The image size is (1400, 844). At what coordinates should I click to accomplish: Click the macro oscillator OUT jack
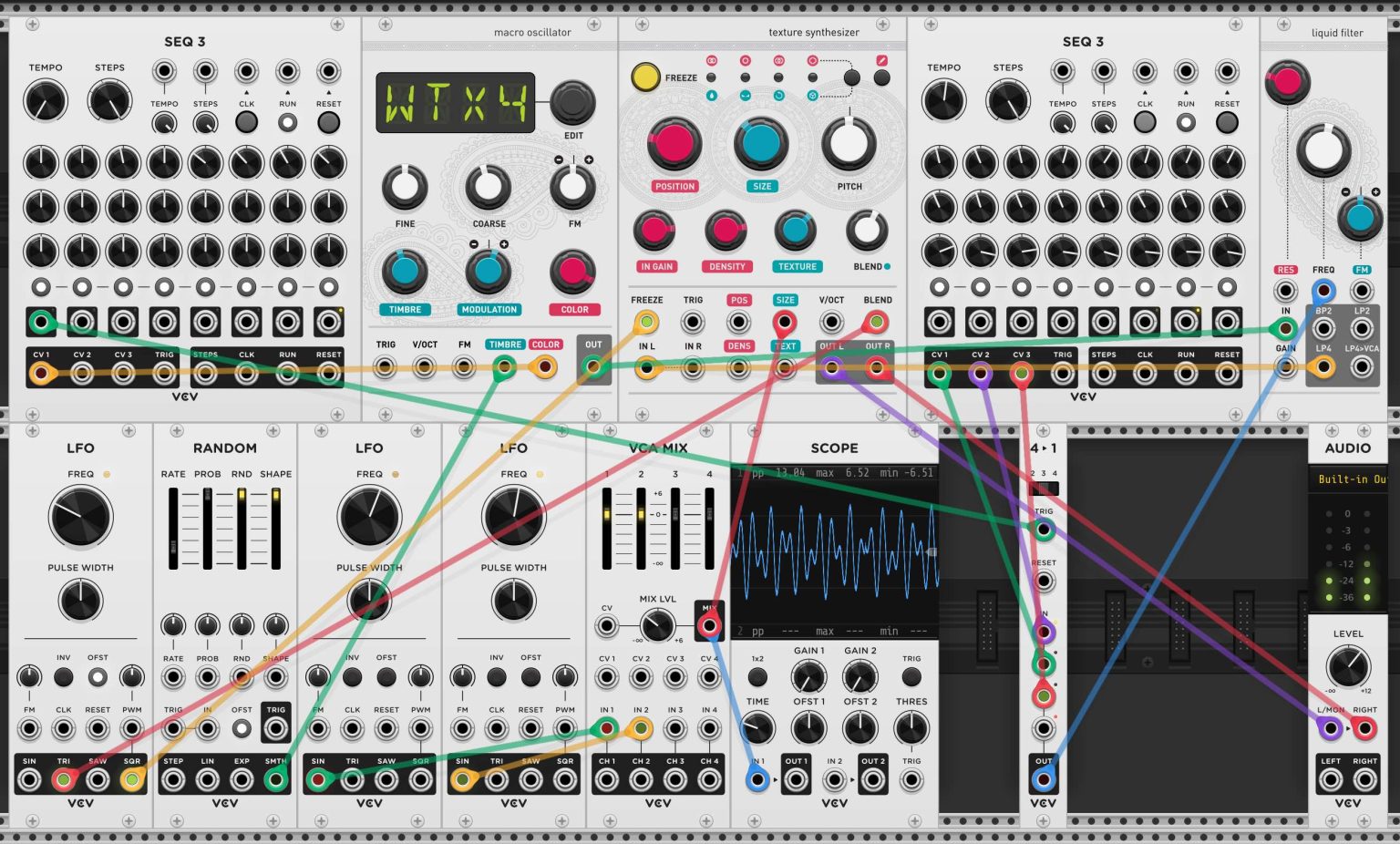pyautogui.click(x=593, y=367)
